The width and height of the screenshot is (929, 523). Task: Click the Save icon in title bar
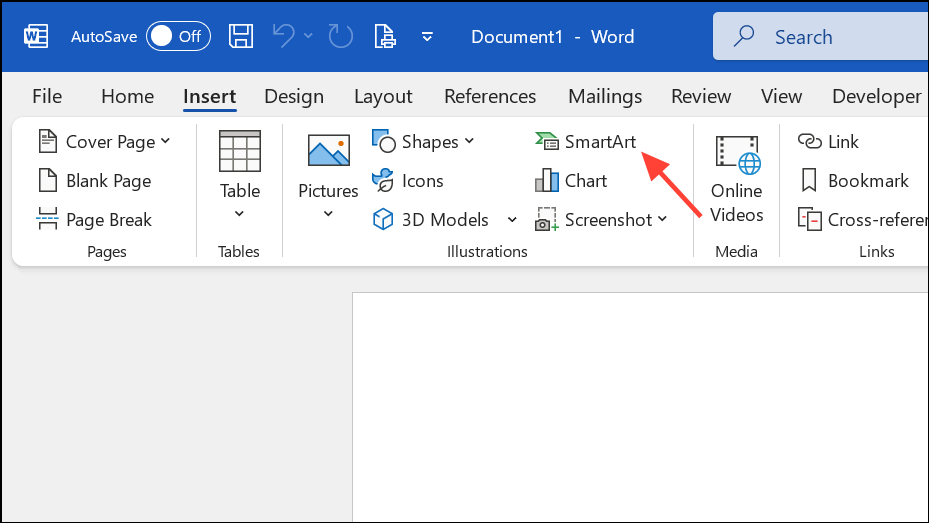coord(241,37)
